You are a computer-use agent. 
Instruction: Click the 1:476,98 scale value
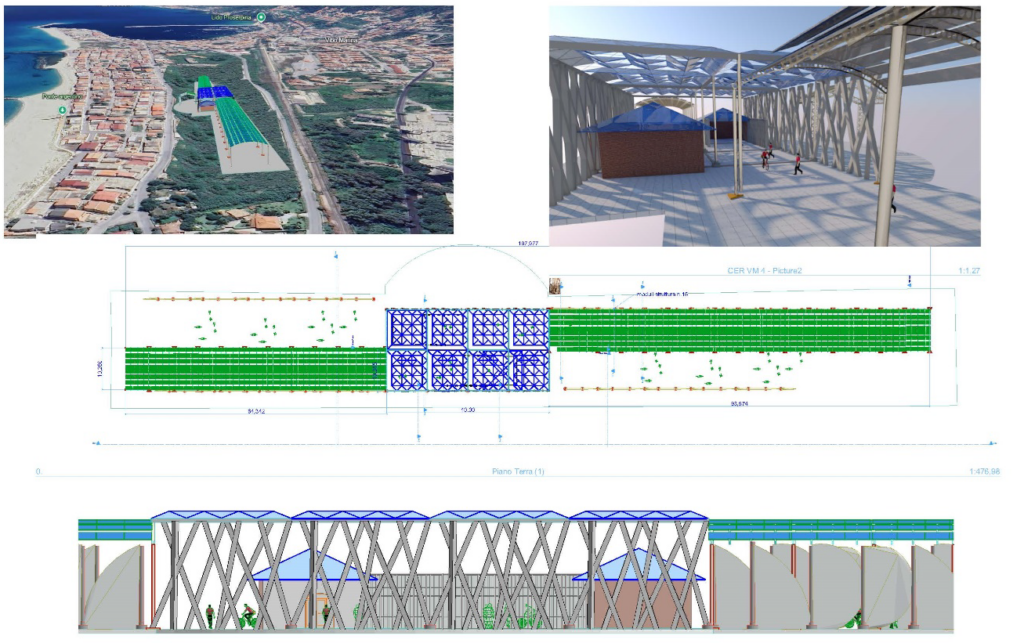983,471
